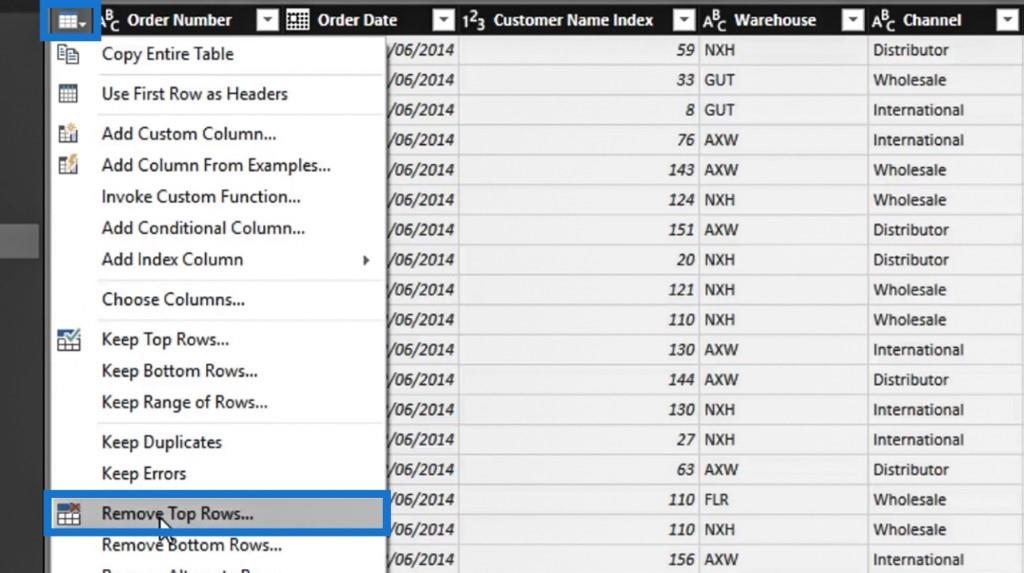The image size is (1024, 573).
Task: Click the Customer Name Index cell 59
Action: 579,50
